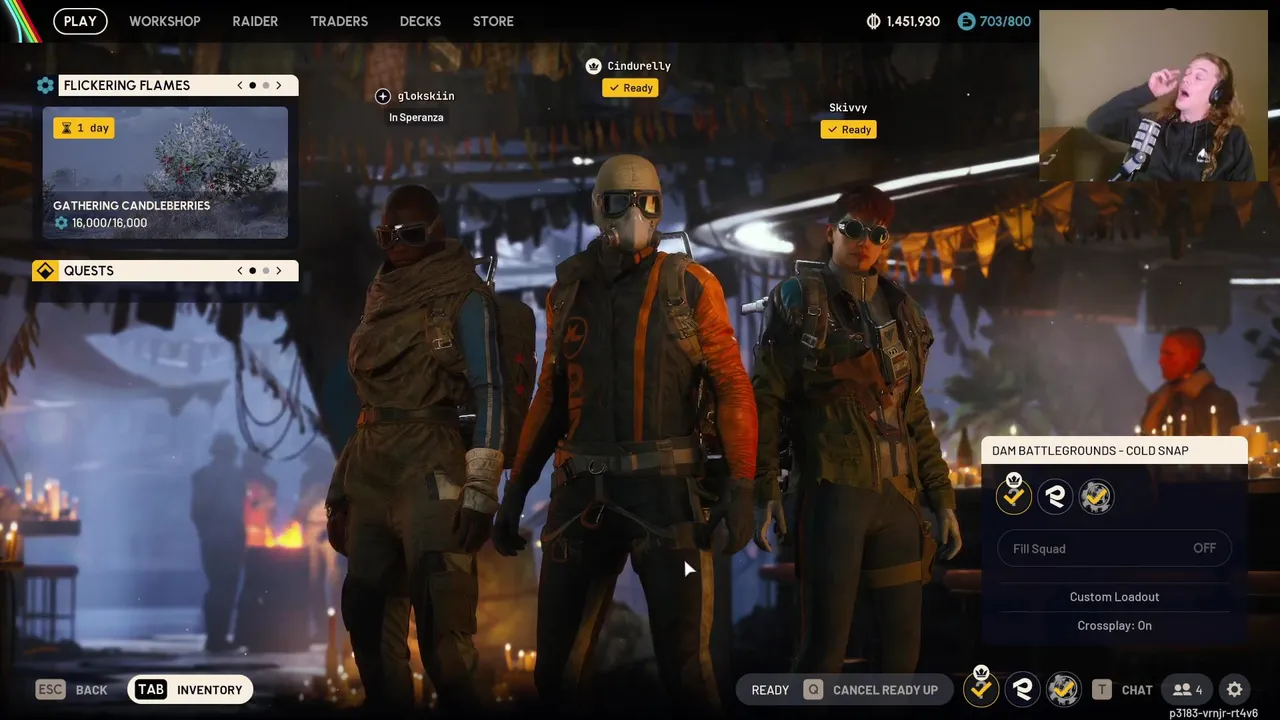The width and height of the screenshot is (1280, 720).
Task: Select second Flickering Flames page dot
Action: coord(265,86)
